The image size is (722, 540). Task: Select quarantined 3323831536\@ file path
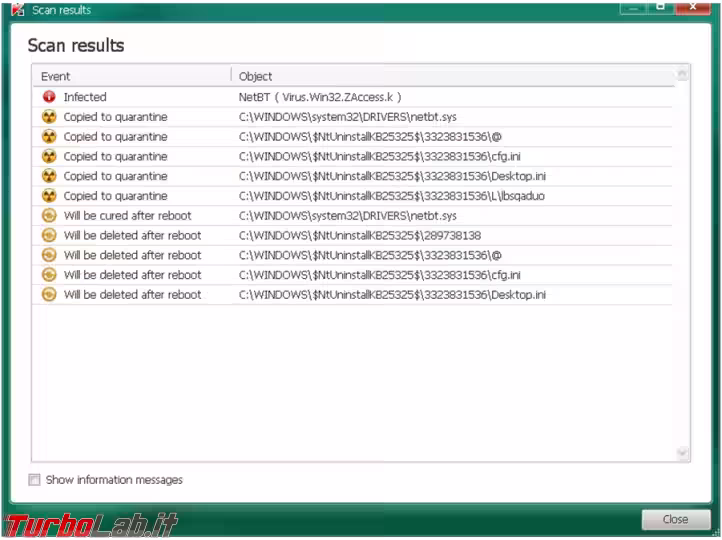click(341, 137)
